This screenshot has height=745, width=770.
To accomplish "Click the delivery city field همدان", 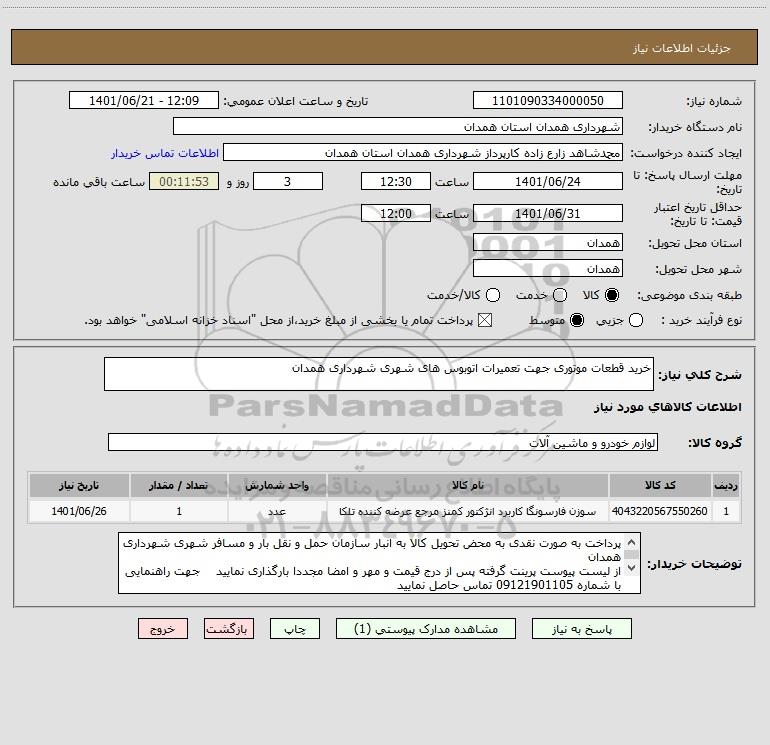I will click(548, 268).
